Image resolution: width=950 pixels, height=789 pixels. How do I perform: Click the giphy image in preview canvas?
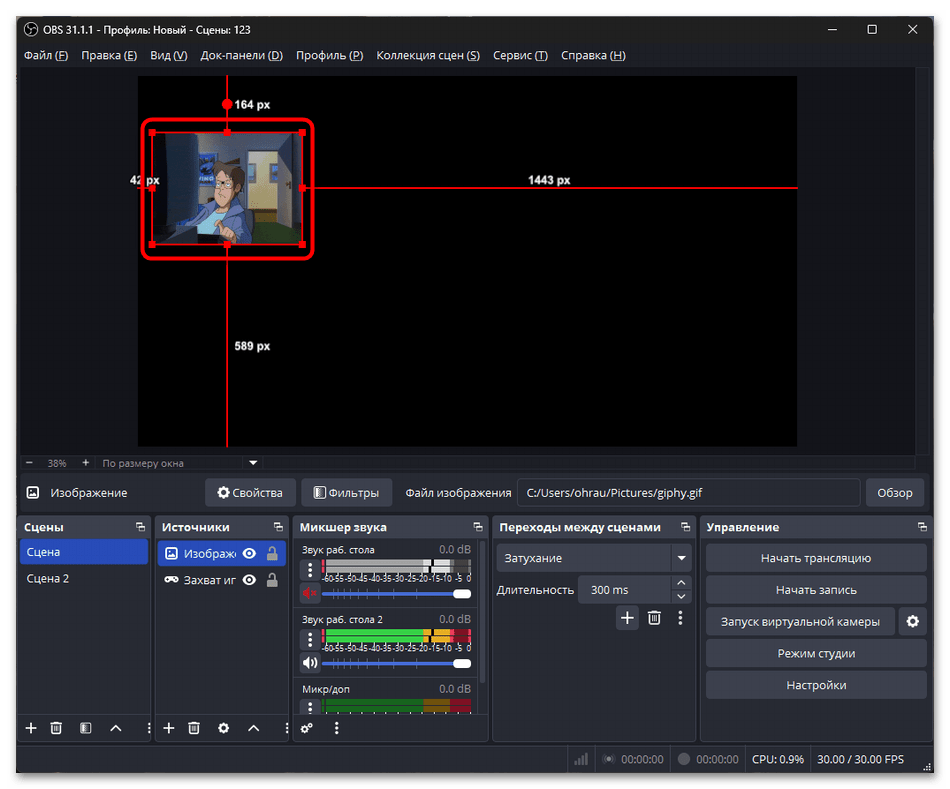tap(227, 188)
